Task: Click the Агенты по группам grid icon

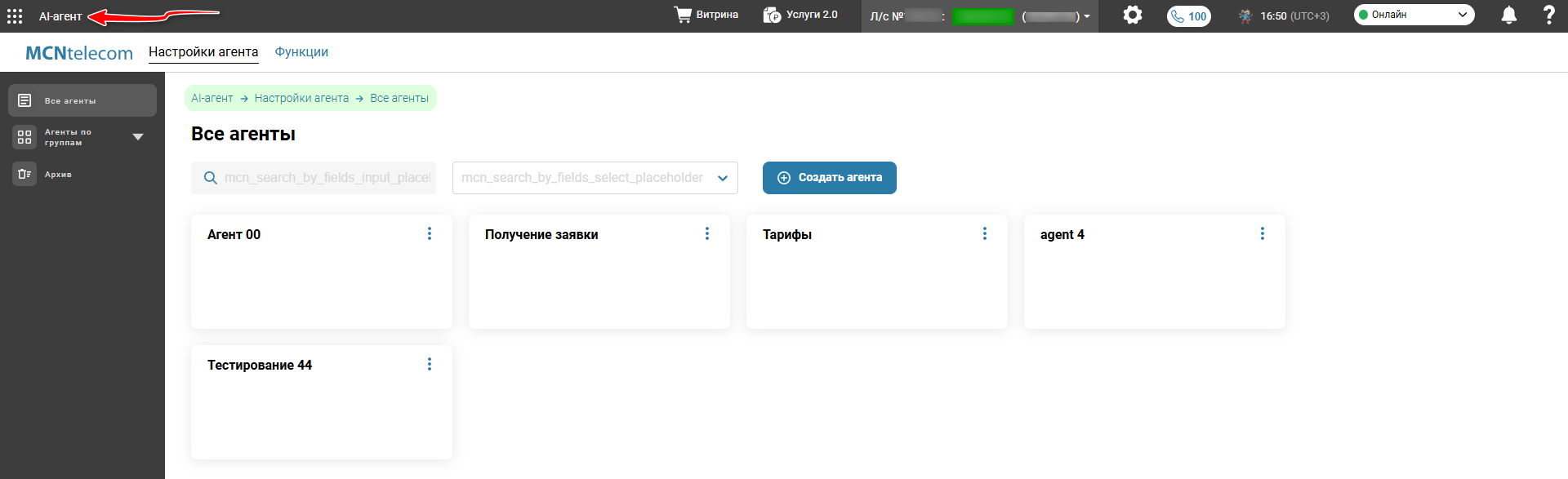Action: [24, 137]
